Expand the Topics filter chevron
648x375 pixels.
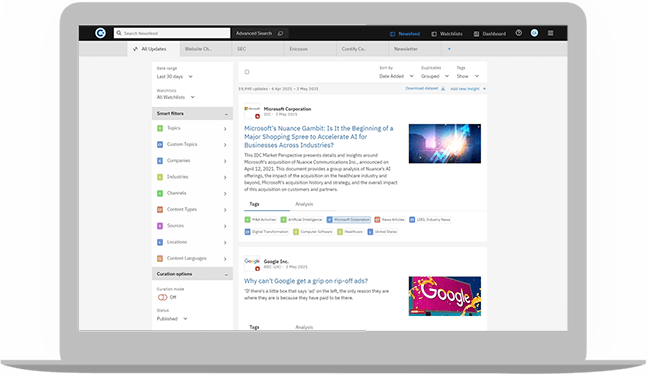(x=225, y=129)
